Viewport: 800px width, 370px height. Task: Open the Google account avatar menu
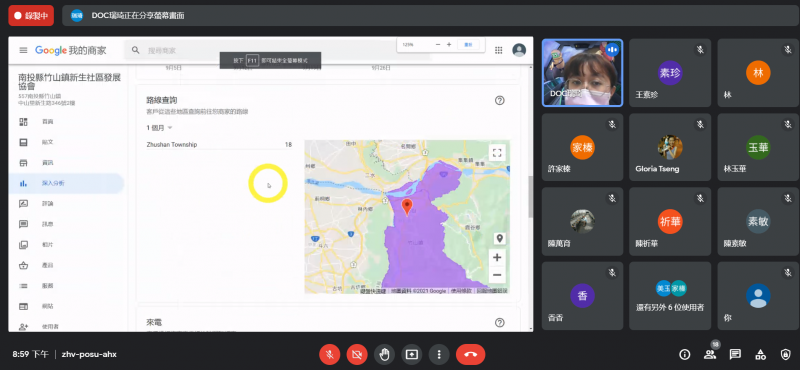point(519,50)
